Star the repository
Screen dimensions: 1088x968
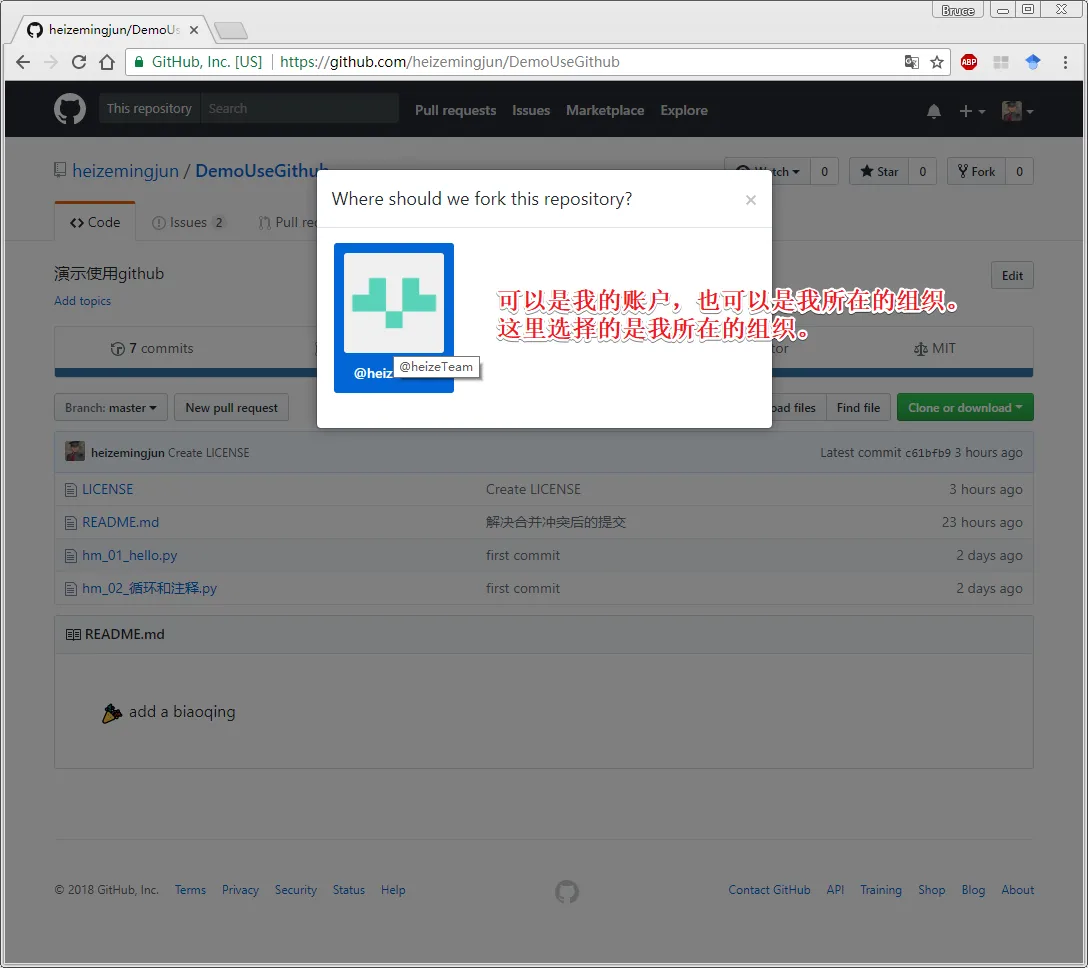(x=879, y=171)
